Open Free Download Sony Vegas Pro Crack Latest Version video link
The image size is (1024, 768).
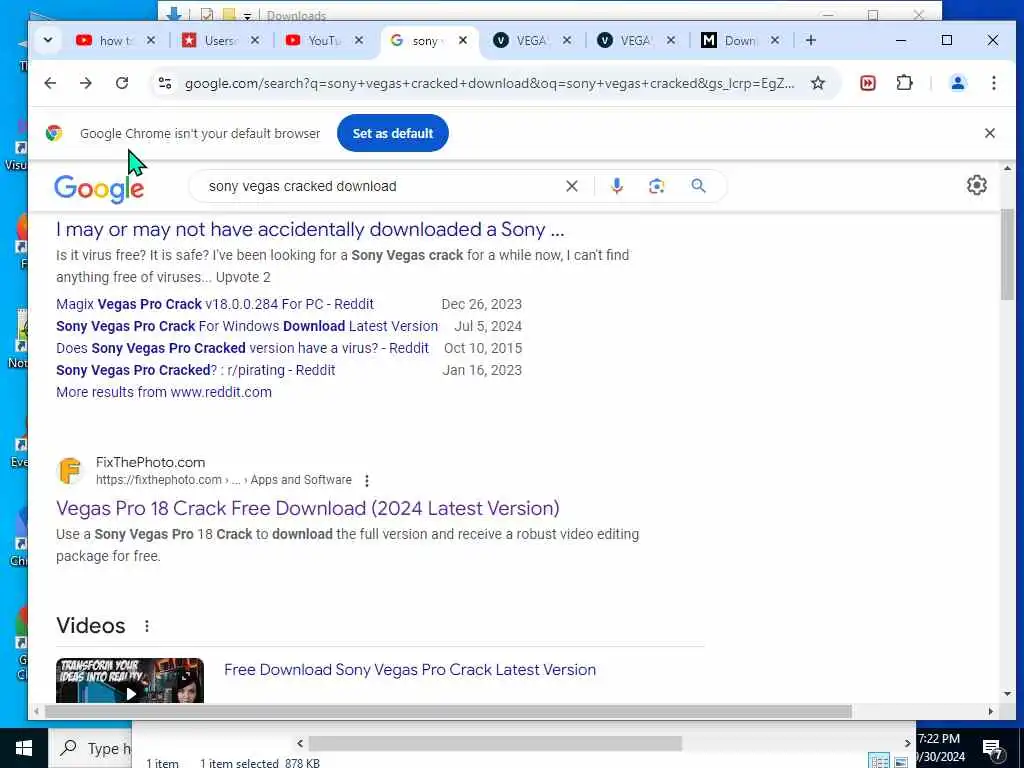coord(410,670)
